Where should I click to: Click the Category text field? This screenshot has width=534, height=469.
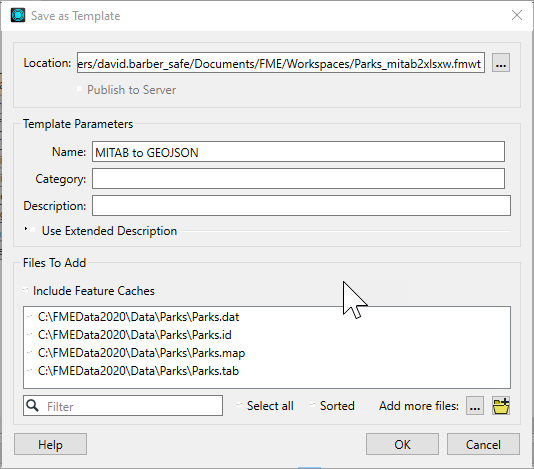point(298,179)
